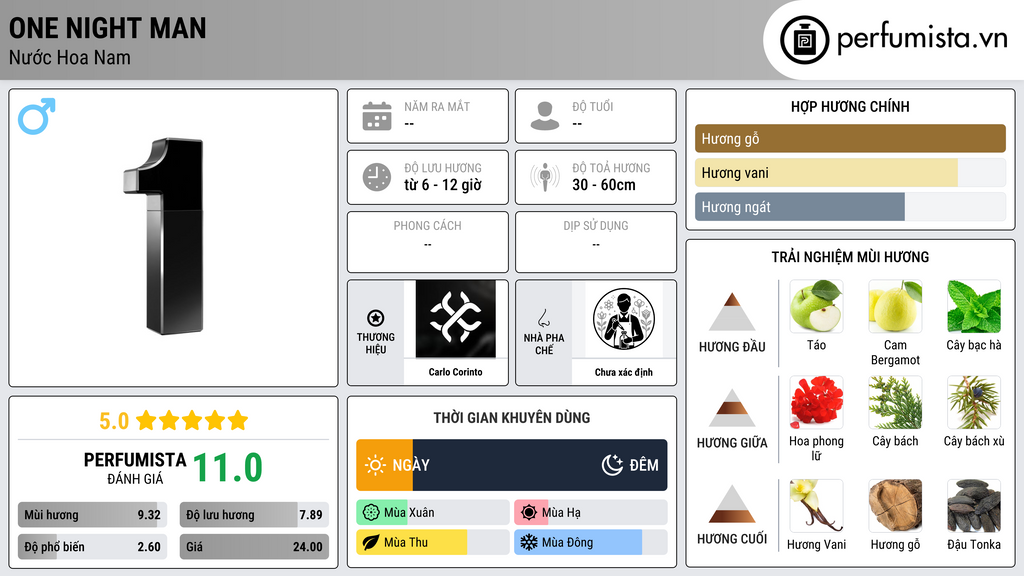1024x576 pixels.
Task: Click the ĐÊM night label
Action: tap(644, 465)
